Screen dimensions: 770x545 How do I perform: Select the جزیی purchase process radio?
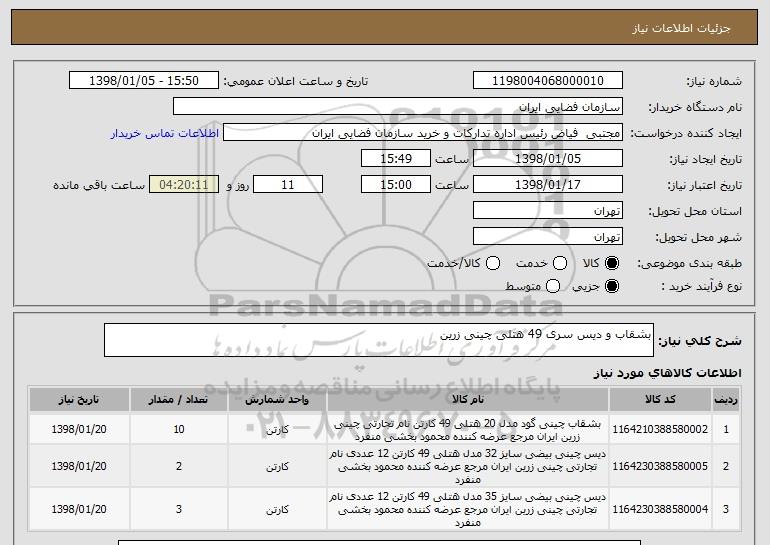[x=612, y=286]
